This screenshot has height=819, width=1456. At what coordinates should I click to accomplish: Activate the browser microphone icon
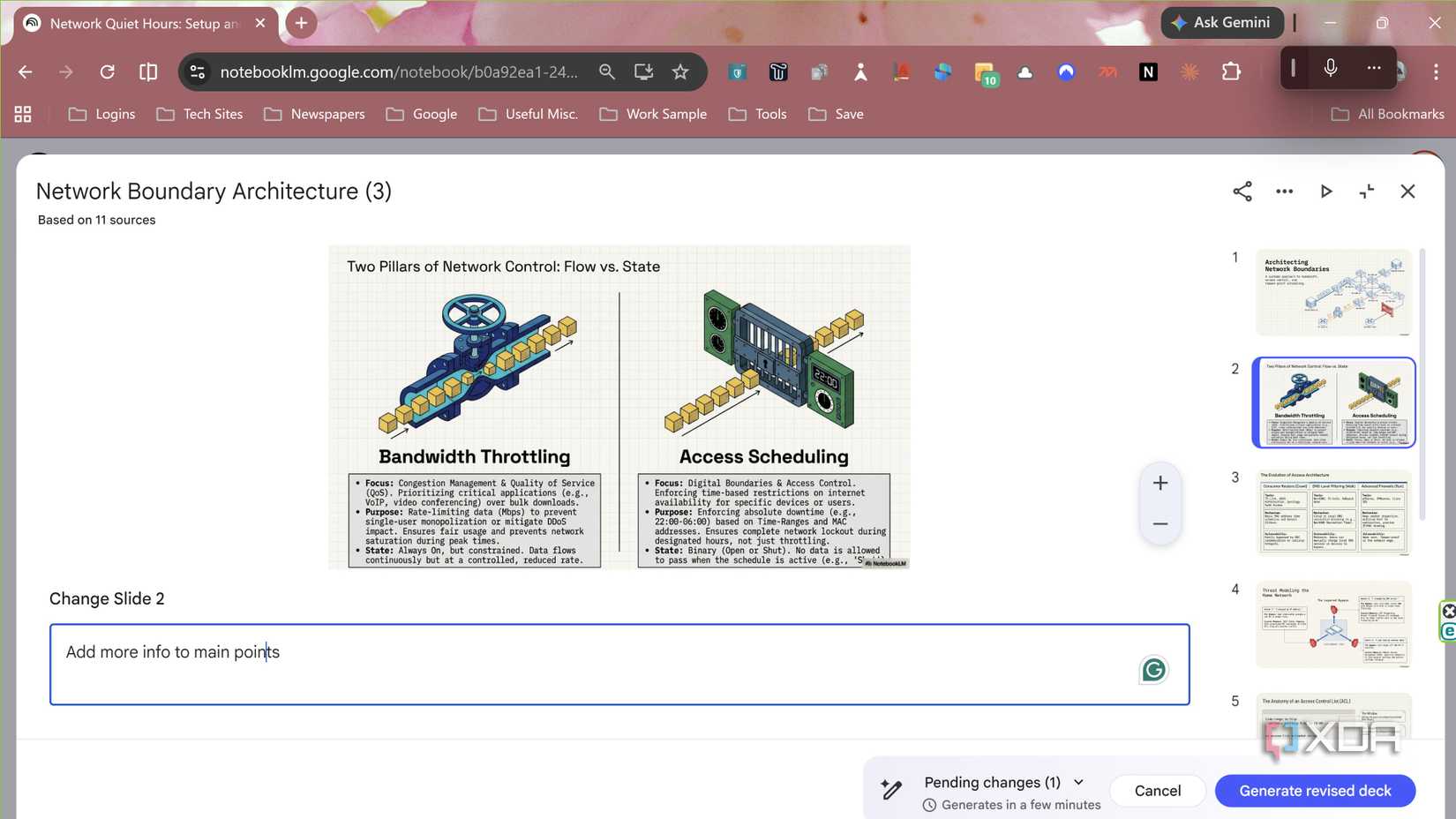1330,68
